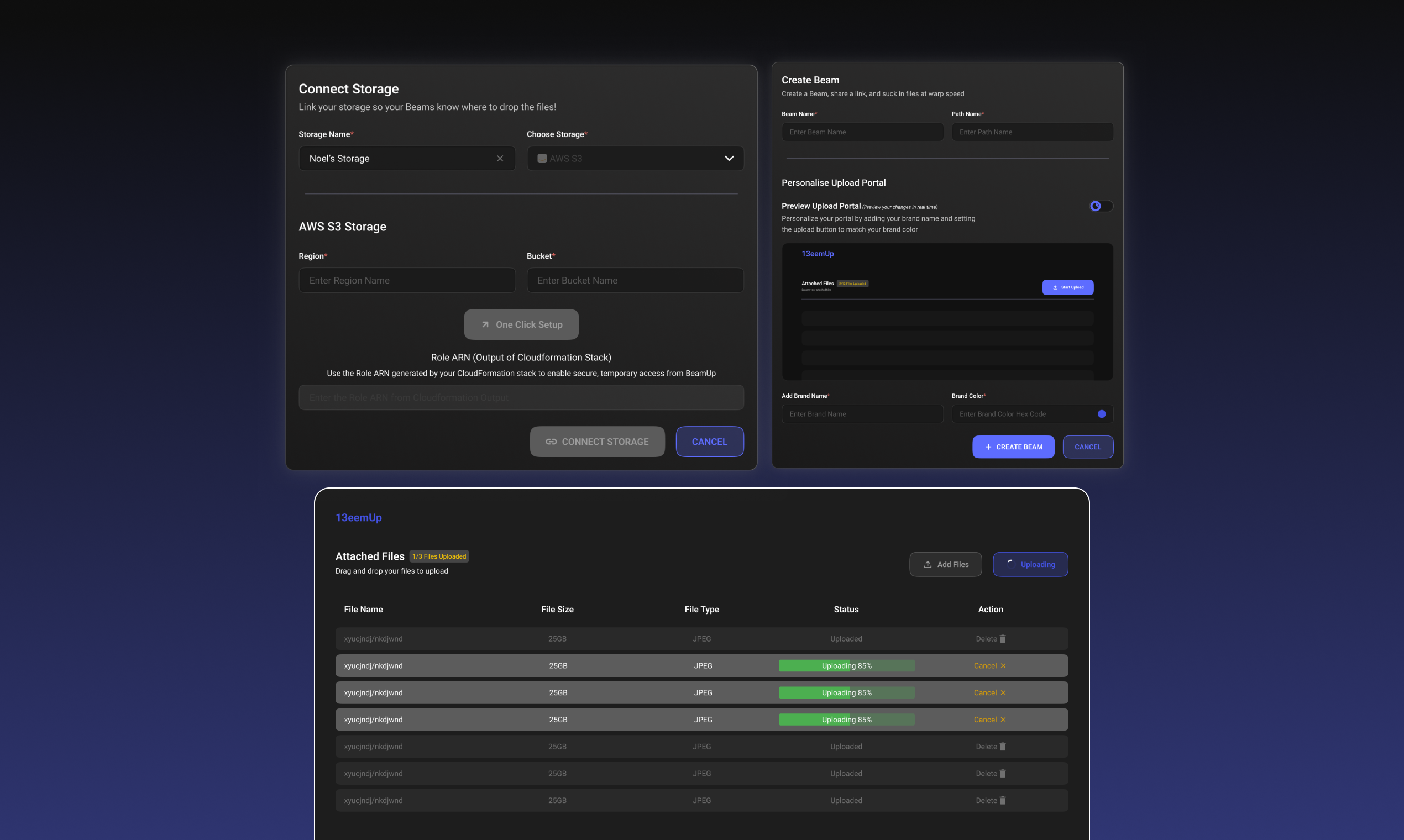1404x840 pixels.
Task: Cancel the Connect Storage dialog
Action: [710, 442]
